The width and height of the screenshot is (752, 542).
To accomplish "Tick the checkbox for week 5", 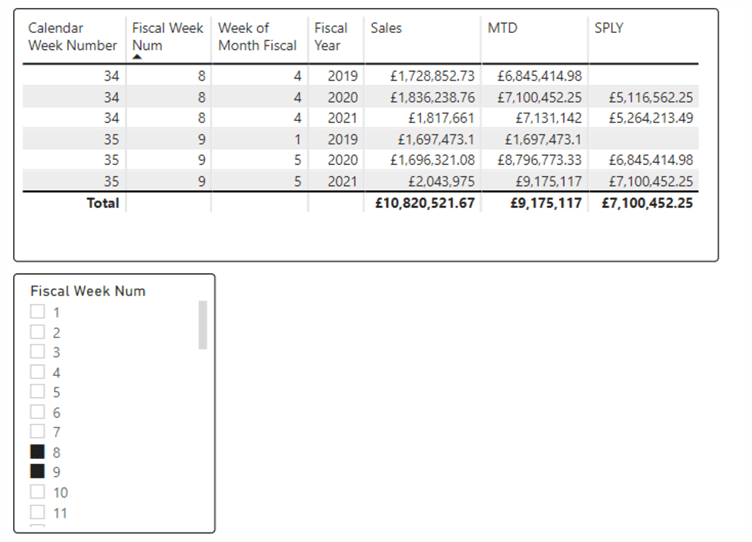I will pyautogui.click(x=38, y=392).
